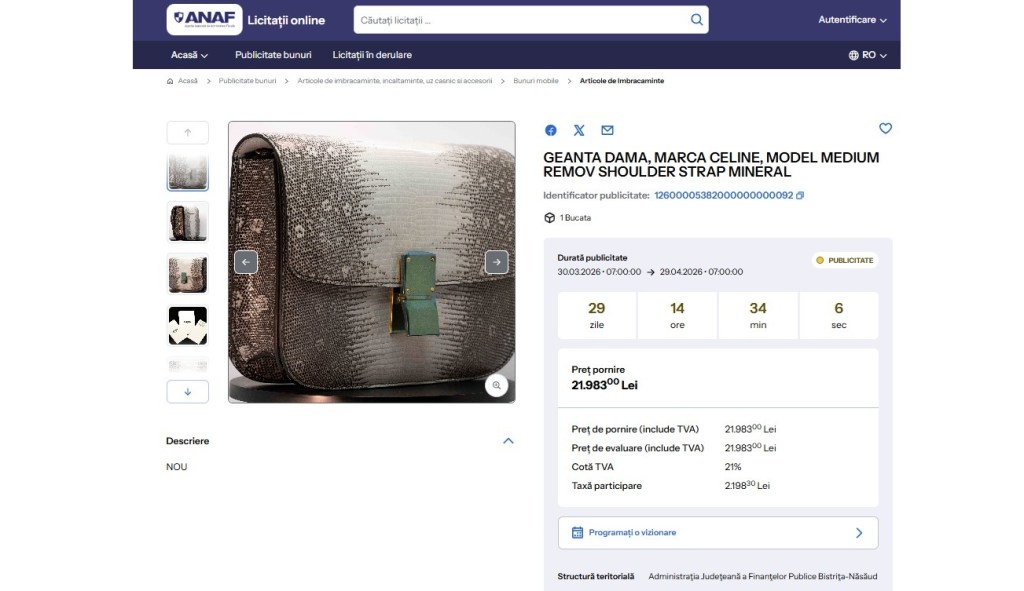Click the Căutați licitații search field
The height and width of the screenshot is (591, 1024).
coord(520,20)
